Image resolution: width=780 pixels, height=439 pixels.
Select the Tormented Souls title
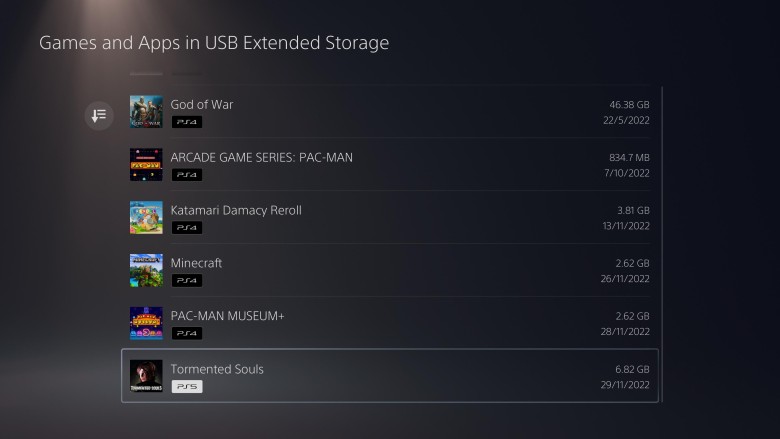(x=217, y=369)
